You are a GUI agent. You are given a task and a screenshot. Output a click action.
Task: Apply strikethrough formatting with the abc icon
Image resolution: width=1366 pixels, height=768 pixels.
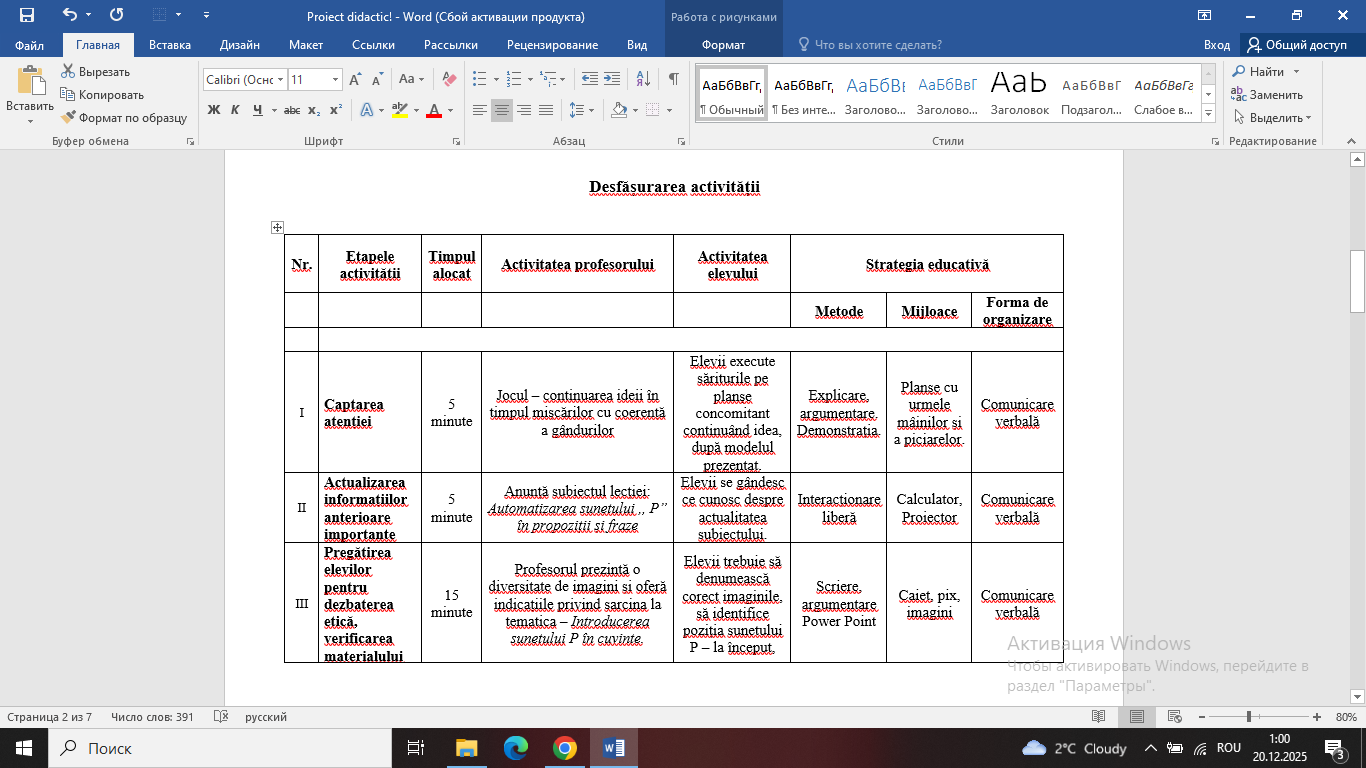(x=292, y=110)
